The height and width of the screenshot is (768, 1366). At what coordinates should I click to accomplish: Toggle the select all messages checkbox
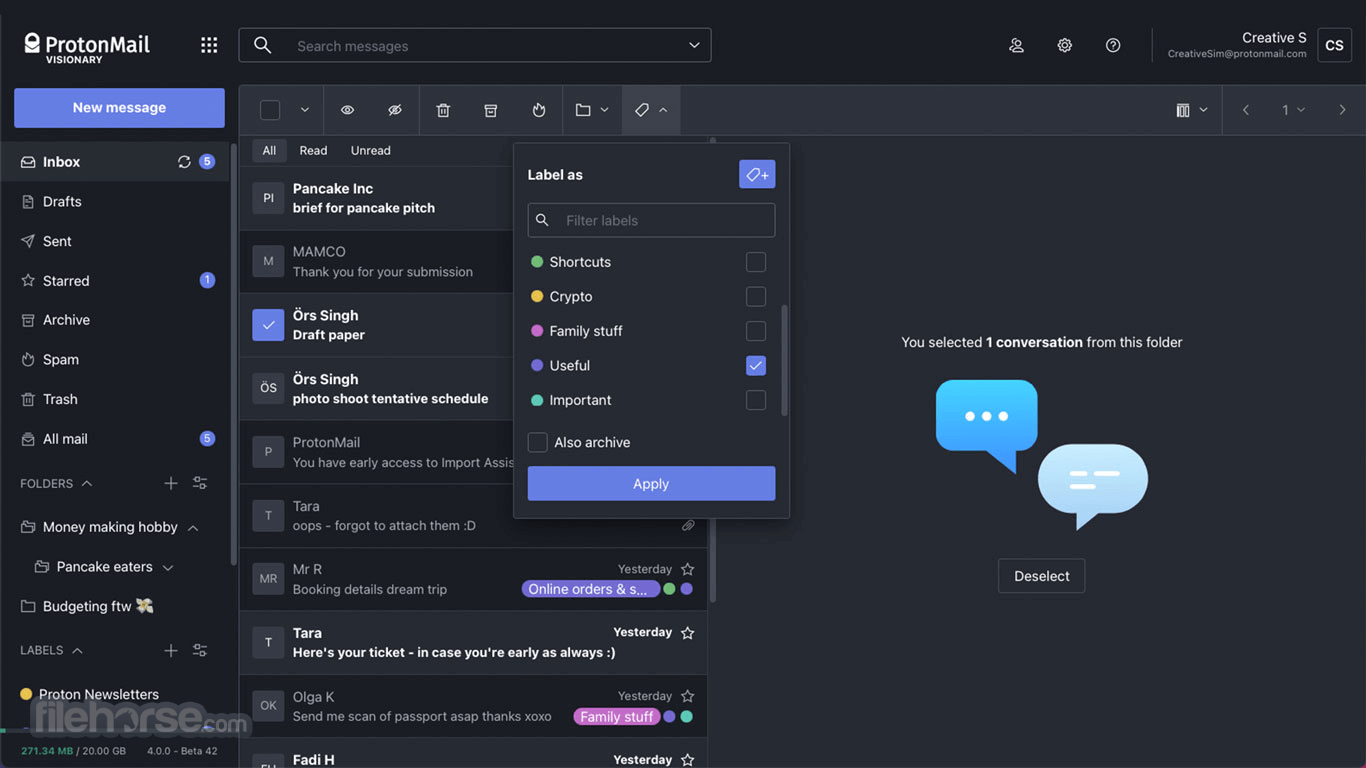(270, 110)
